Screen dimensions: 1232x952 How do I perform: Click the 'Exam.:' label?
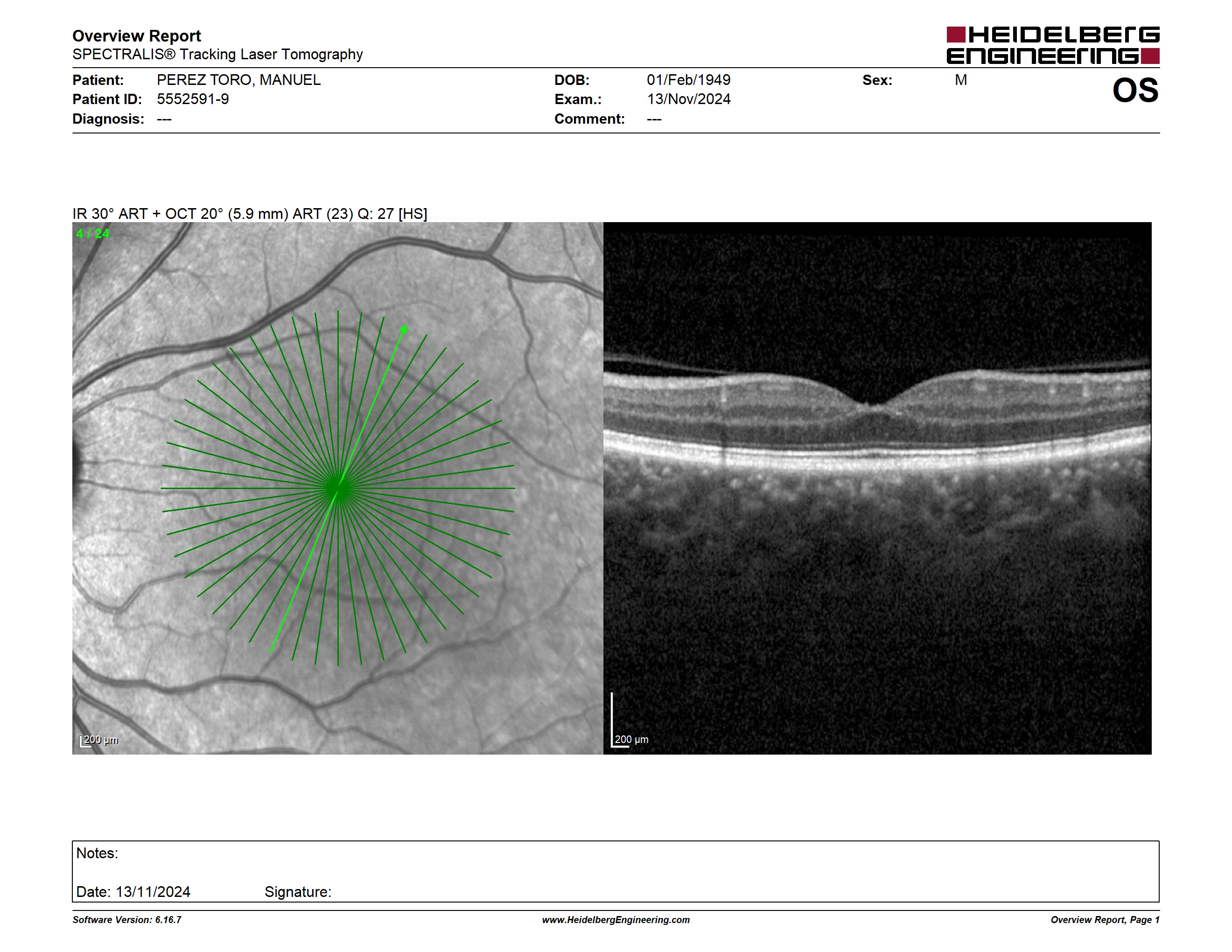point(578,99)
